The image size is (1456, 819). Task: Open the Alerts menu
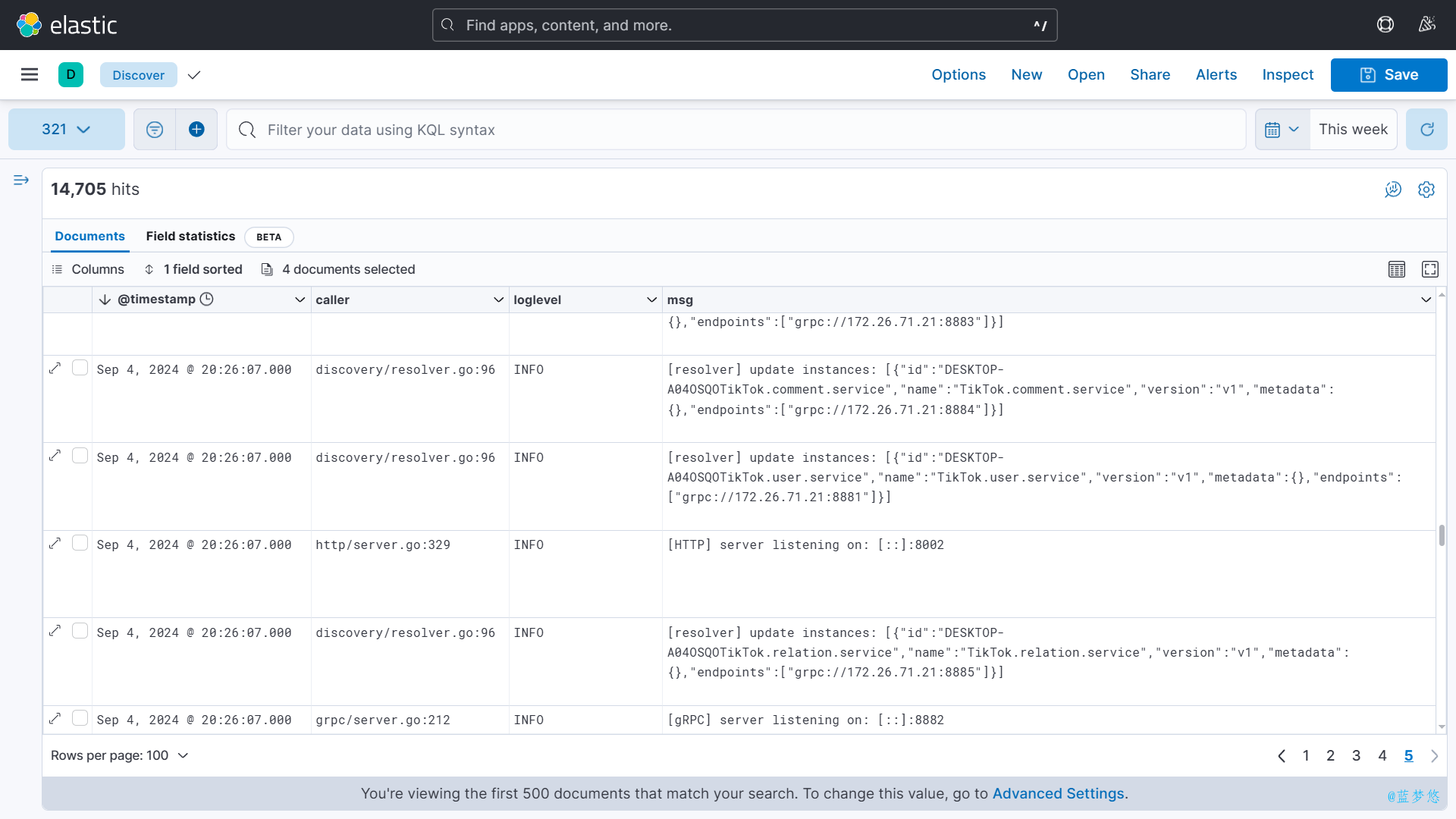click(1216, 75)
